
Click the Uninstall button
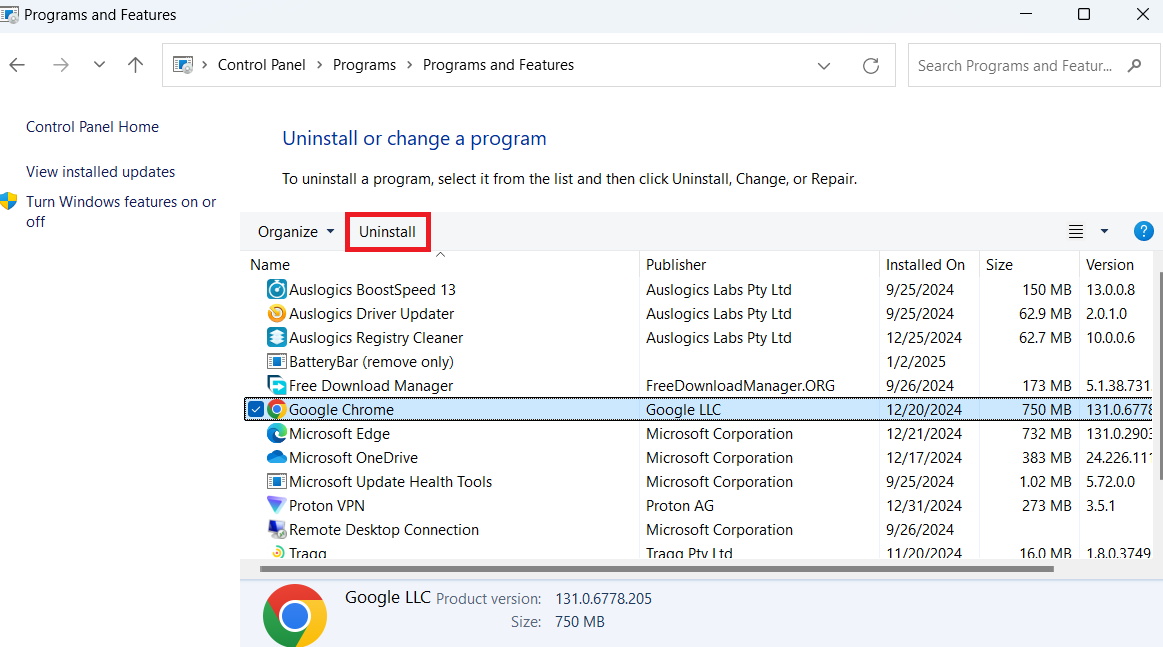coord(387,231)
